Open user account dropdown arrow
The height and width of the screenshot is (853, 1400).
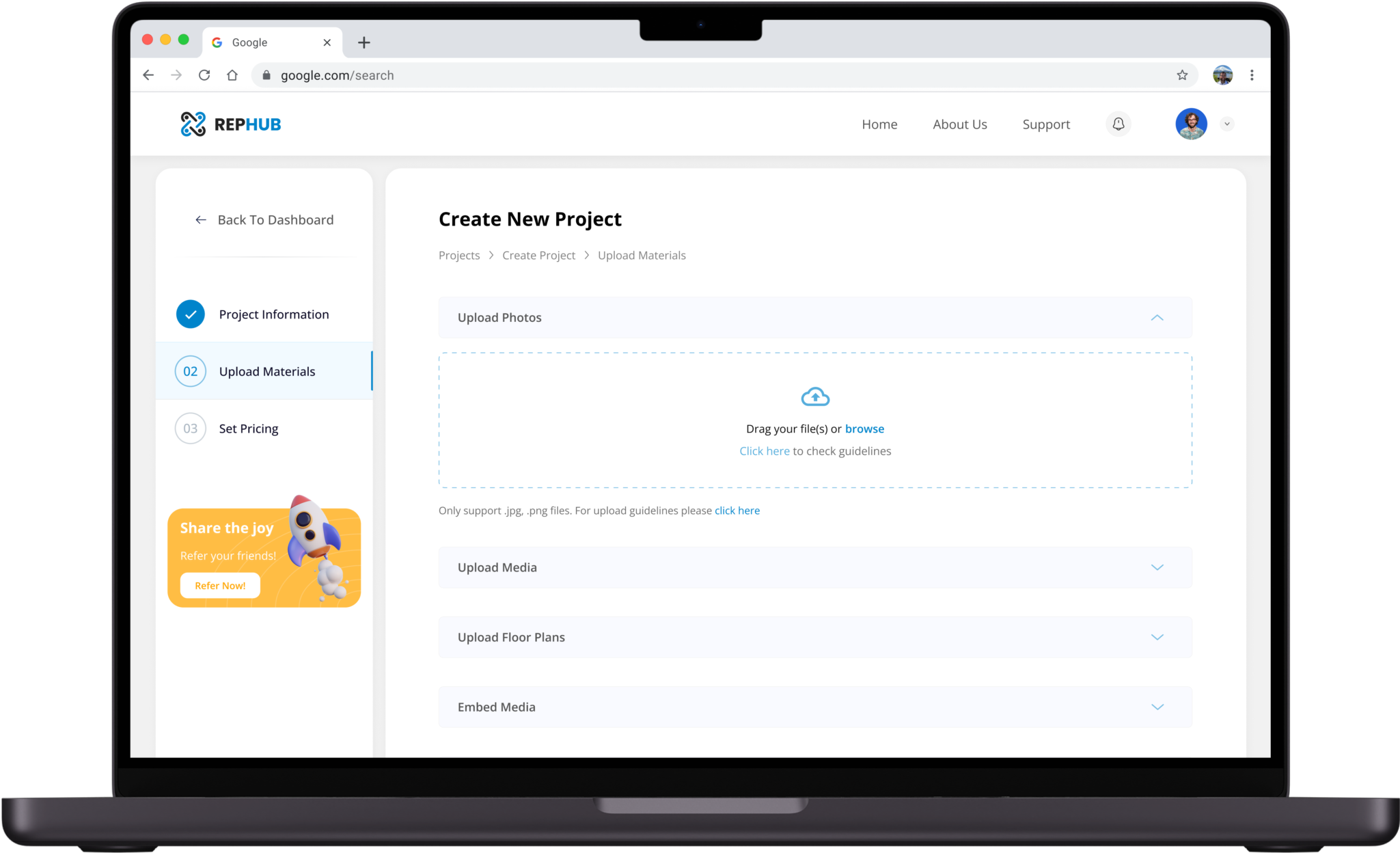(1227, 124)
